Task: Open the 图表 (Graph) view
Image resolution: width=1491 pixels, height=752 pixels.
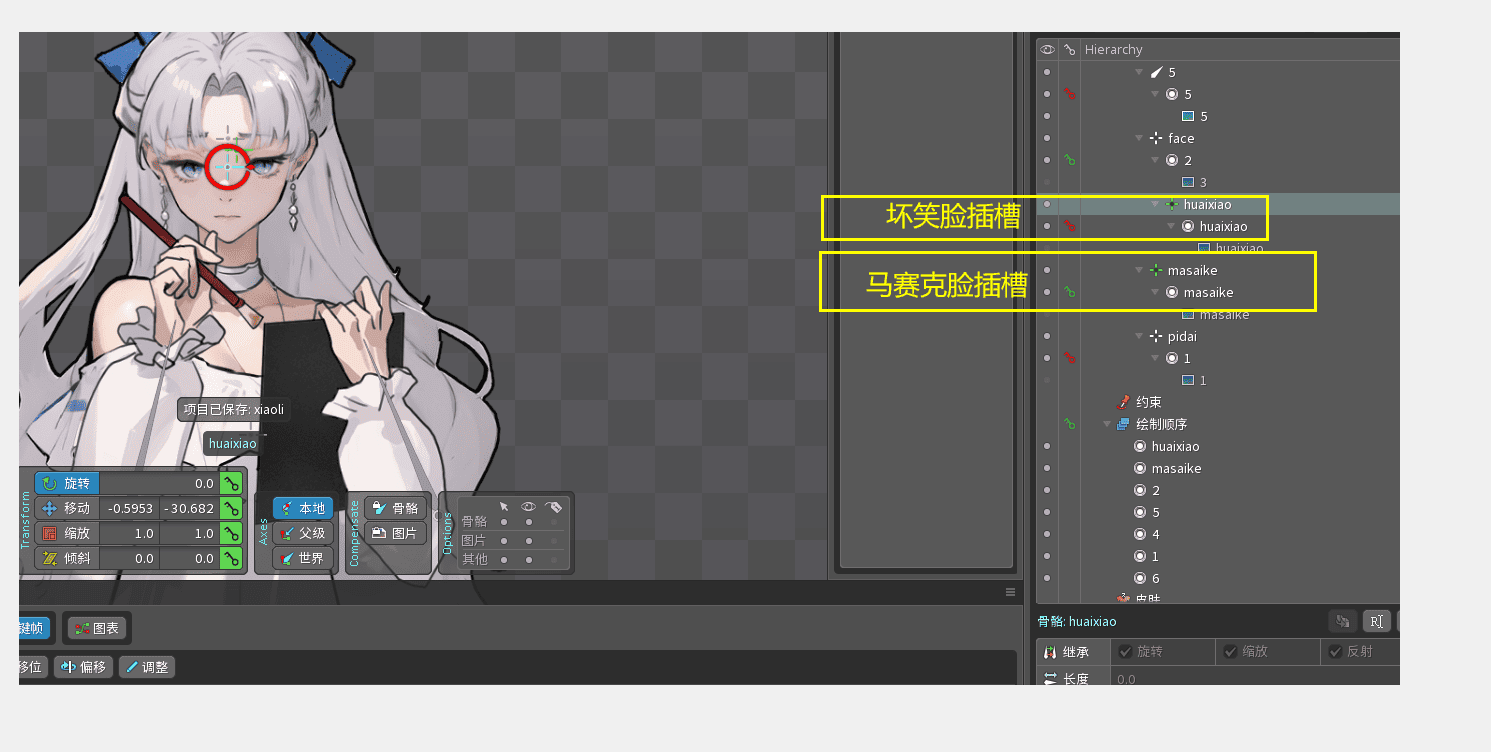Action: [x=97, y=628]
